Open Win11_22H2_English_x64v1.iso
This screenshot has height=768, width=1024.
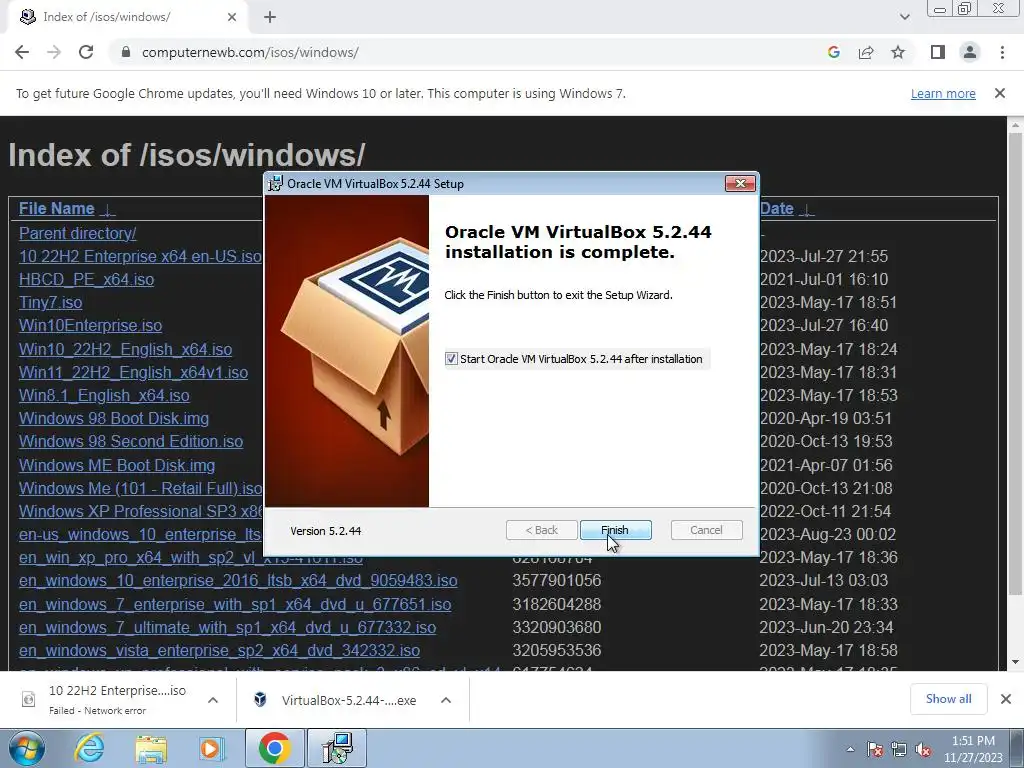133,372
